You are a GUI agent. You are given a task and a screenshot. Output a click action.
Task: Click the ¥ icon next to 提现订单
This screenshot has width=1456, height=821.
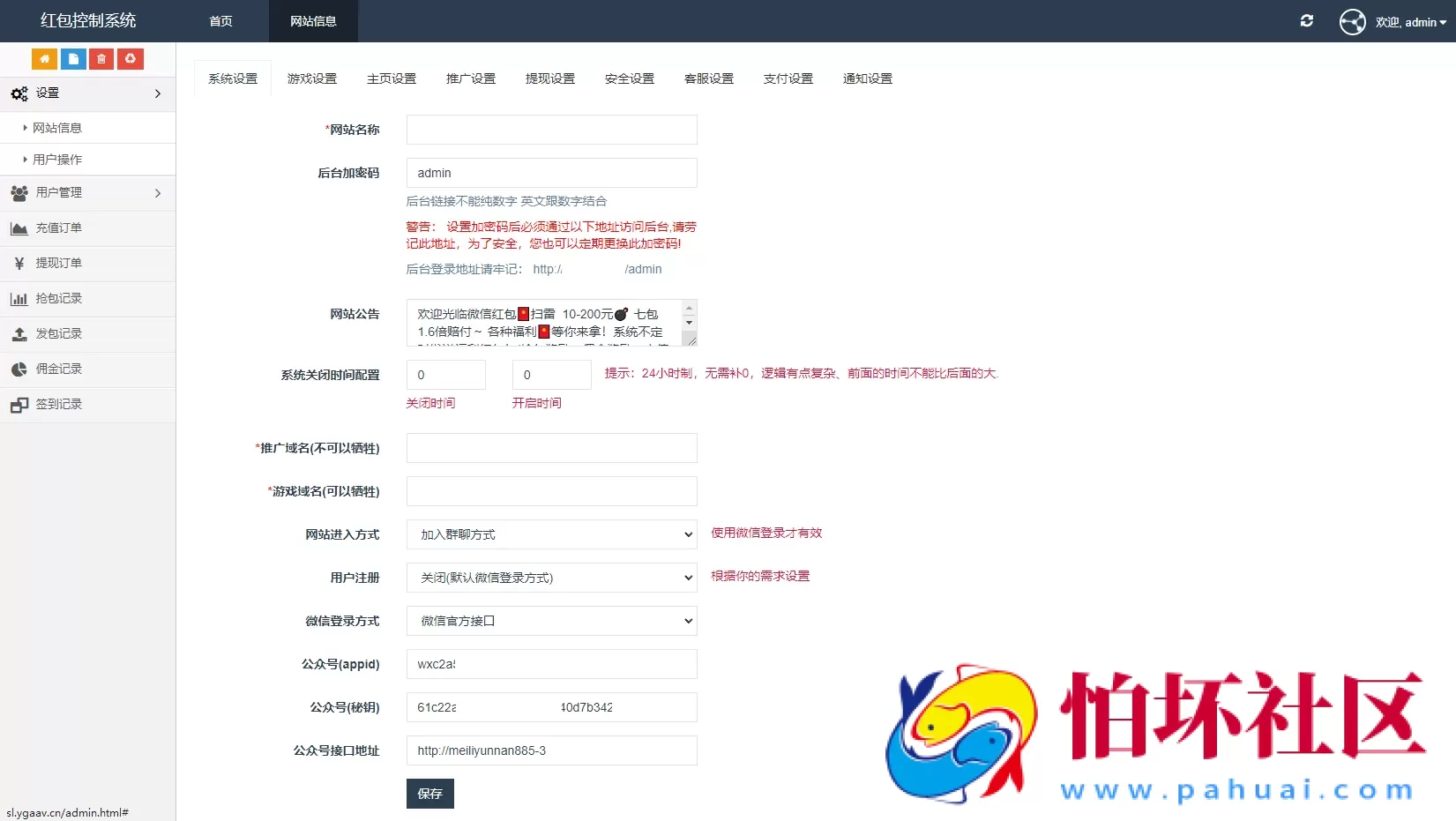pyautogui.click(x=19, y=264)
